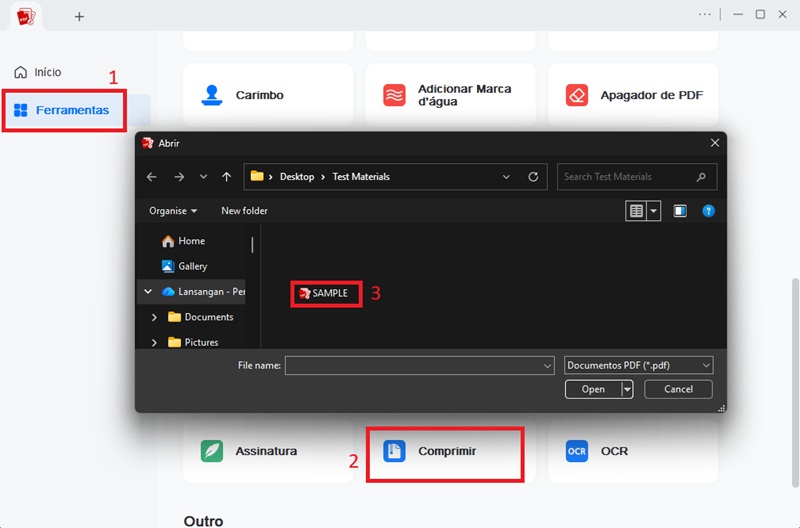The image size is (800, 528).
Task: Click the main window vertical scrollbar
Action: click(x=796, y=383)
